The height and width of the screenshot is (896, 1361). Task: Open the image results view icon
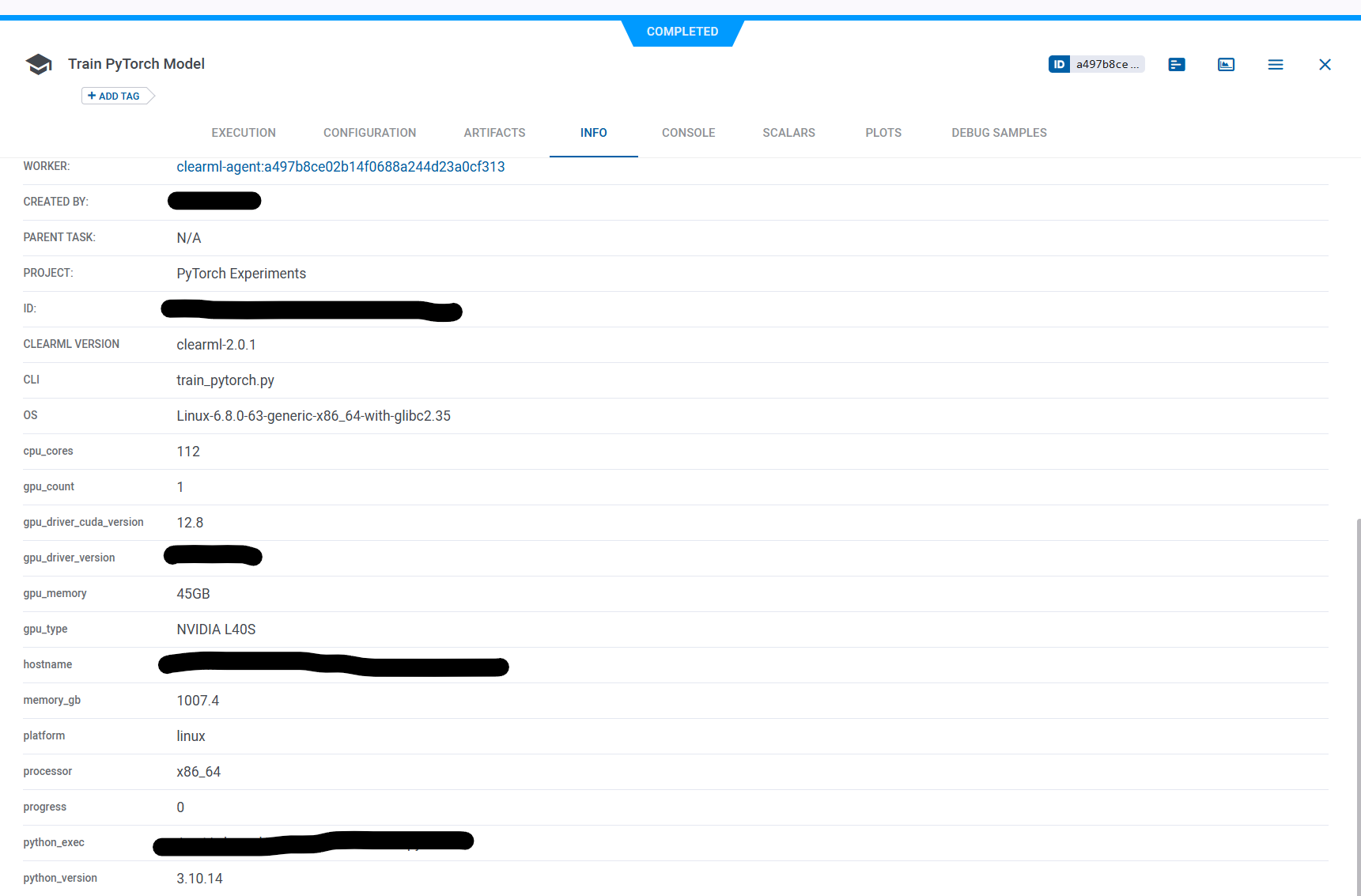[x=1226, y=64]
